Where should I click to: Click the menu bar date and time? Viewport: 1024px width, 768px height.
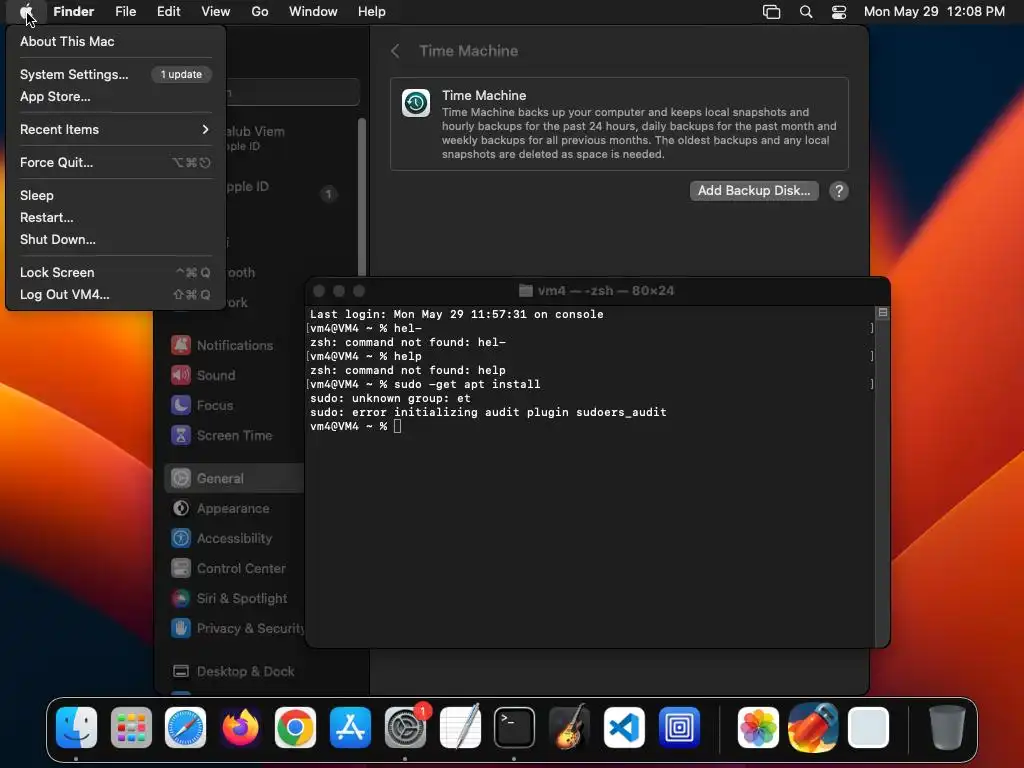(x=934, y=12)
